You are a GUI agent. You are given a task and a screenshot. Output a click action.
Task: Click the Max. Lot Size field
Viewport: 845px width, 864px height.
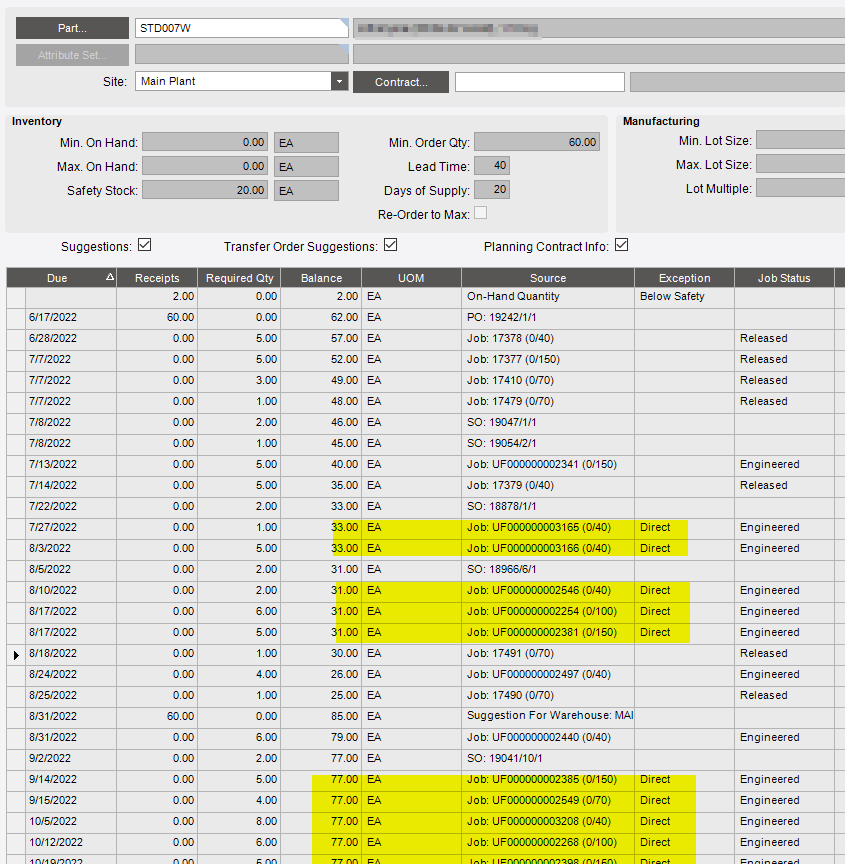[800, 164]
